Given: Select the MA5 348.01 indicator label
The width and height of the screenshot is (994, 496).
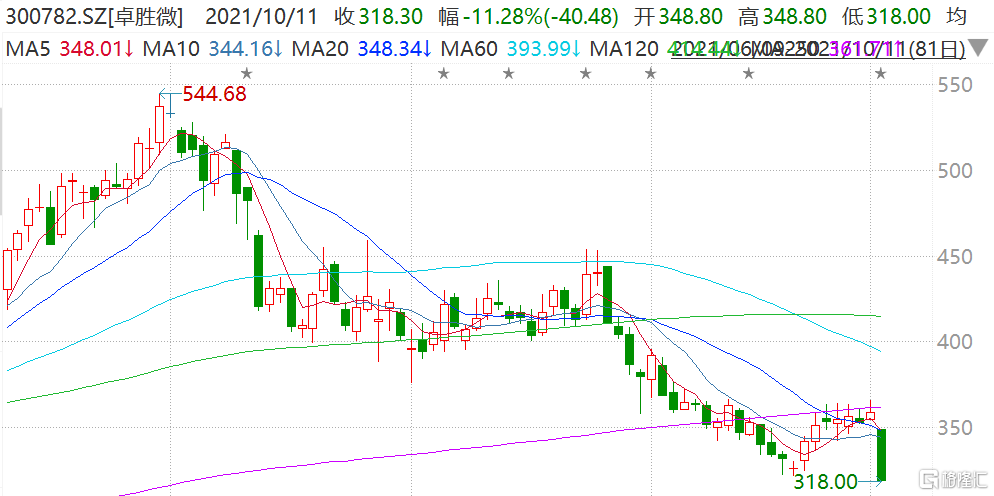Looking at the screenshot, I should 70,48.
